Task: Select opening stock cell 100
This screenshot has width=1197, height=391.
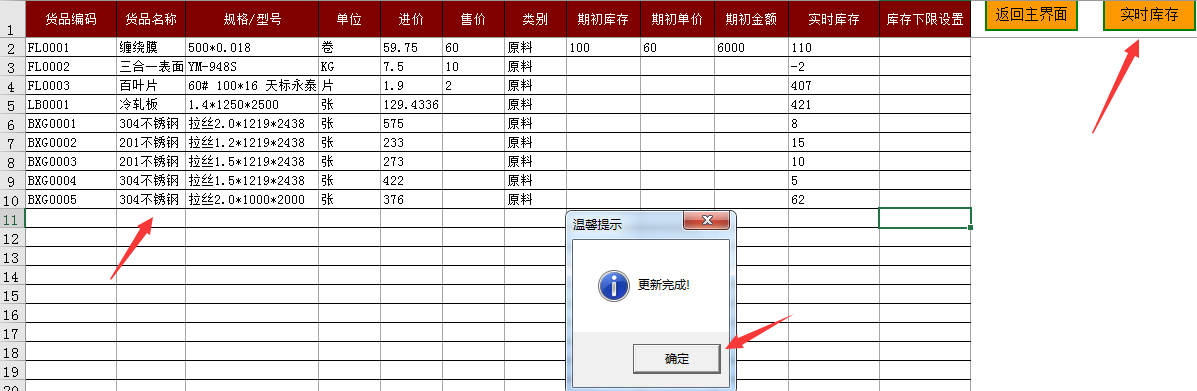Action: (603, 47)
